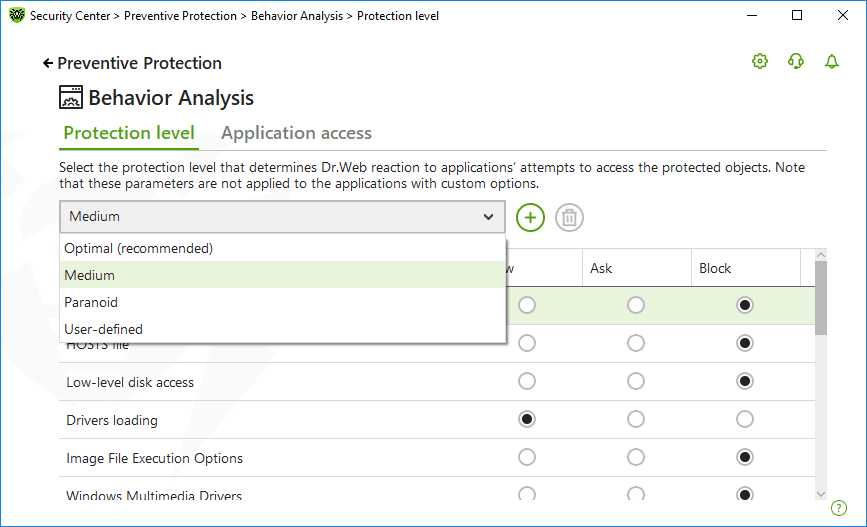Click the Drivers loading label
Image resolution: width=867 pixels, height=527 pixels.
tap(112, 420)
